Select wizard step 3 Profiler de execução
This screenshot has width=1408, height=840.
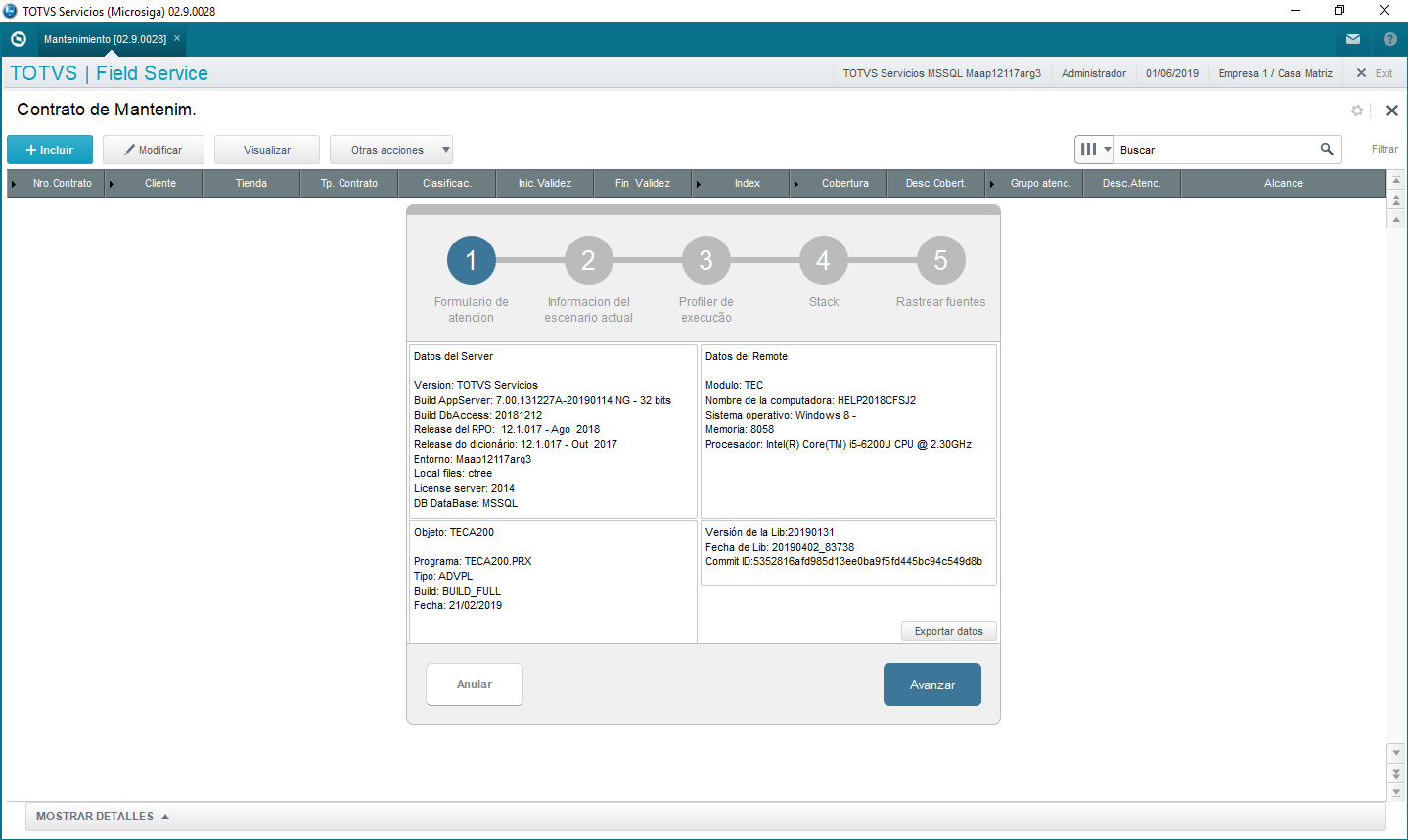coord(706,260)
